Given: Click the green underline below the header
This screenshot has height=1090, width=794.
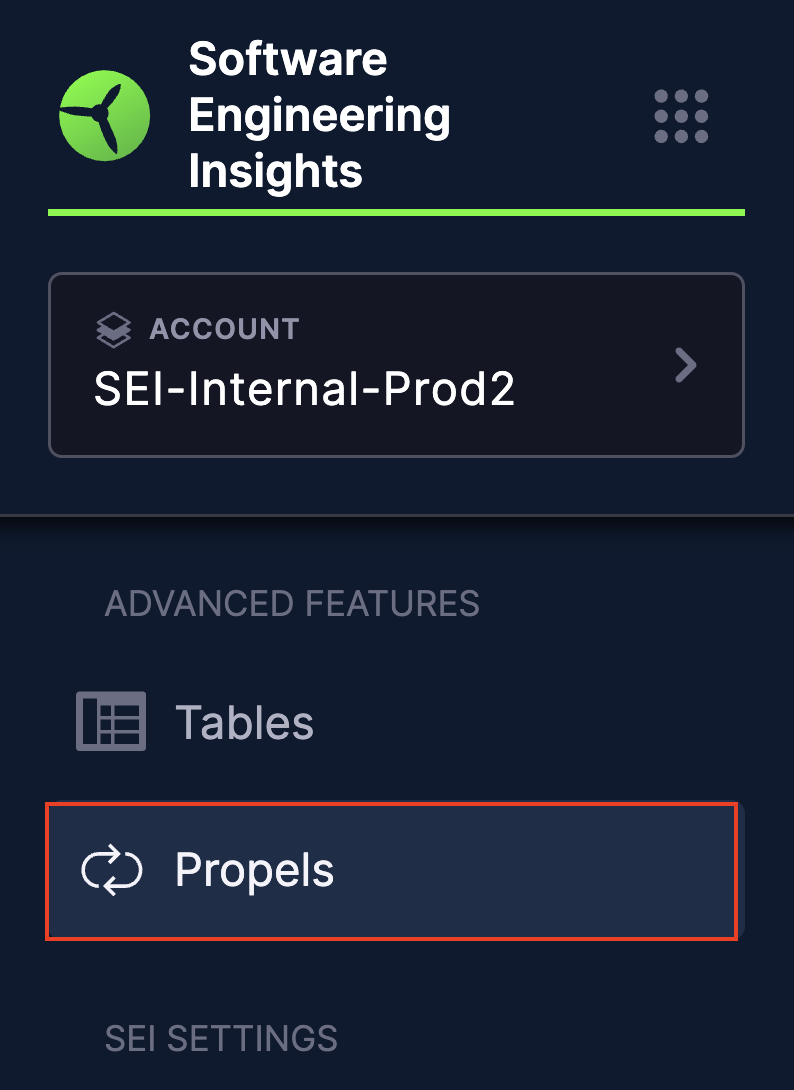Looking at the screenshot, I should click(396, 212).
